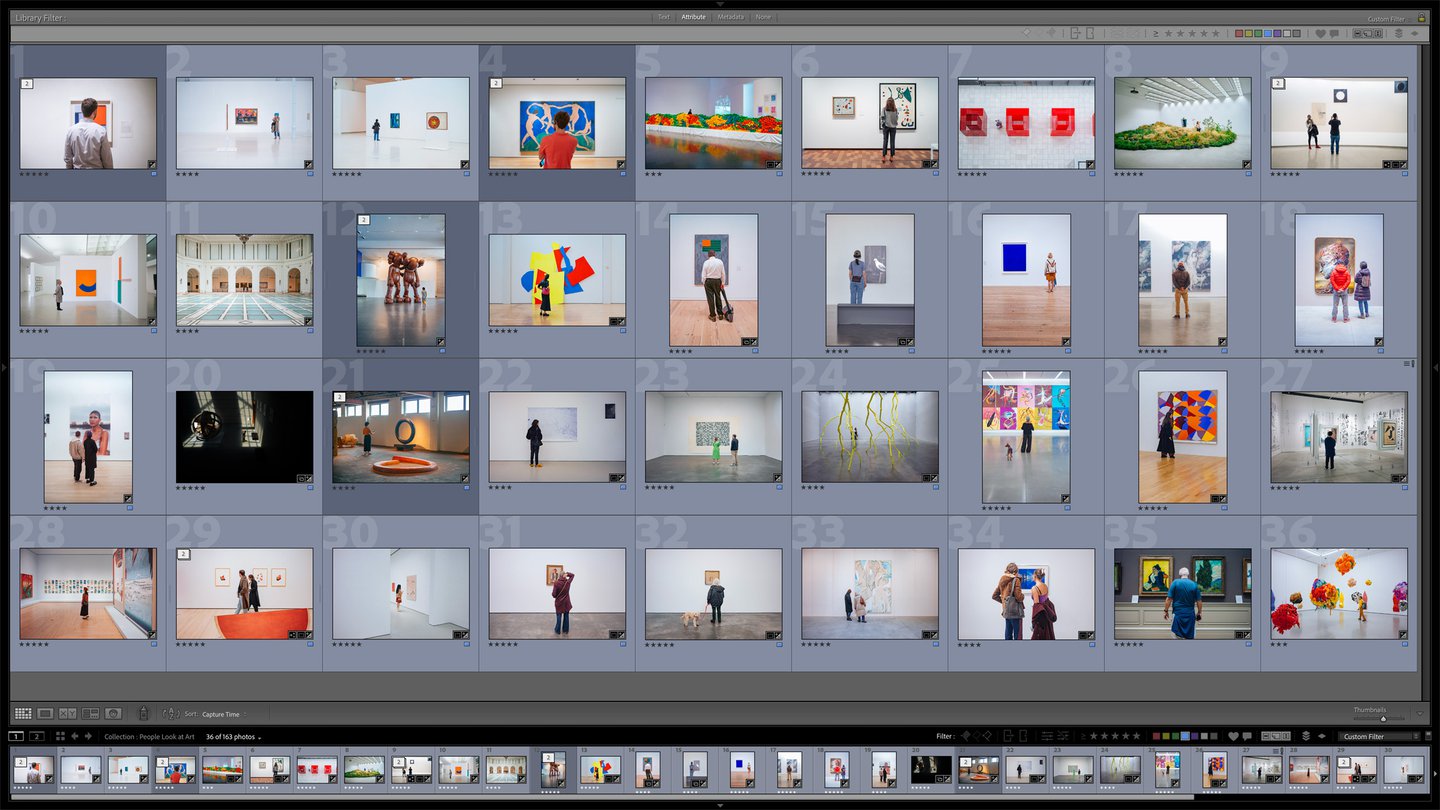Screen dimensions: 1440x810
Task: Select the Painter spray can tool
Action: point(143,713)
